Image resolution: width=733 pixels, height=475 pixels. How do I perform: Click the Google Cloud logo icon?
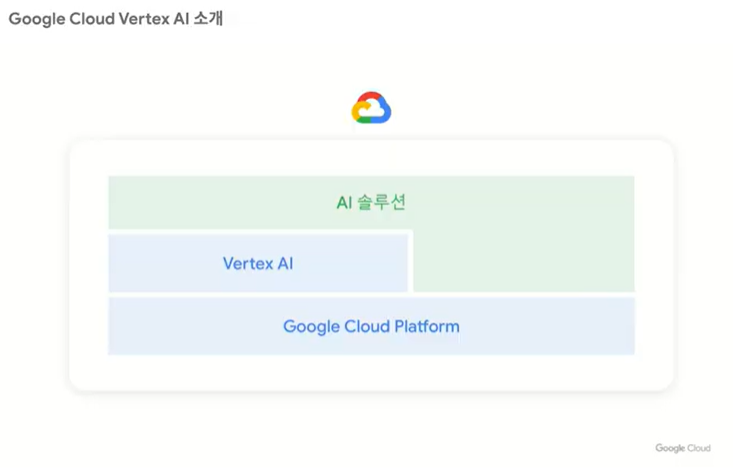[371, 108]
